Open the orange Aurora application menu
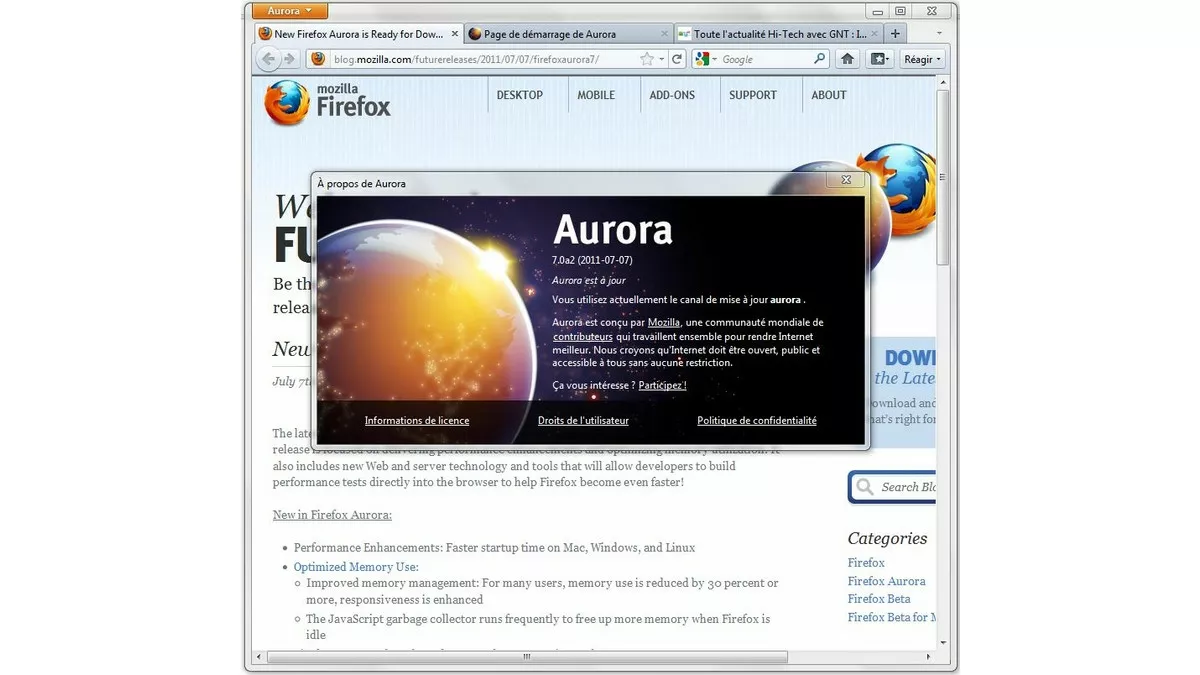The width and height of the screenshot is (1200, 675). click(x=289, y=10)
